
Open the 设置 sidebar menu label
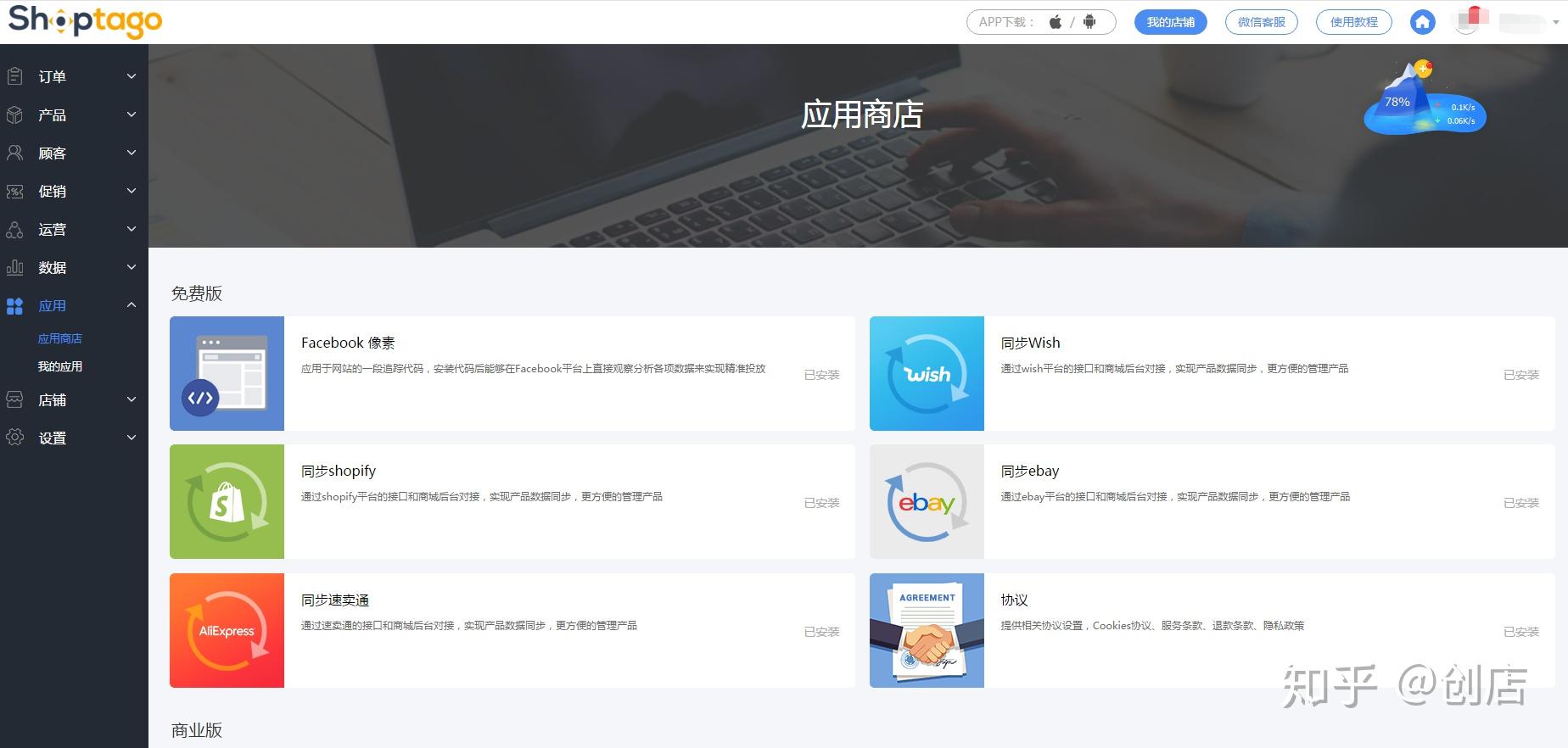[53, 438]
